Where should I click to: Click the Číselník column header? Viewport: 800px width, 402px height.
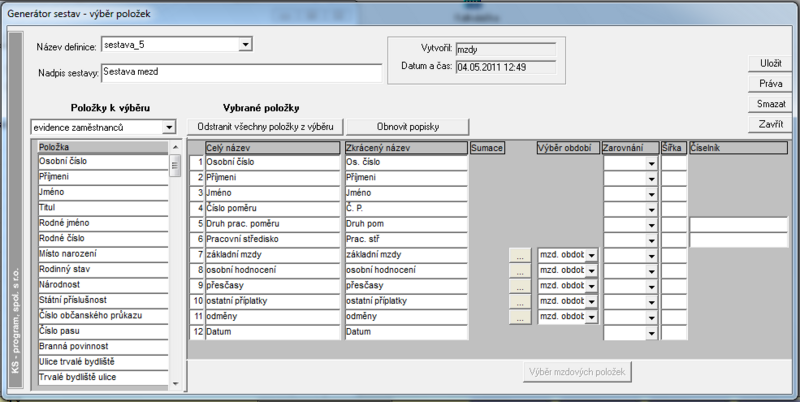point(738,148)
